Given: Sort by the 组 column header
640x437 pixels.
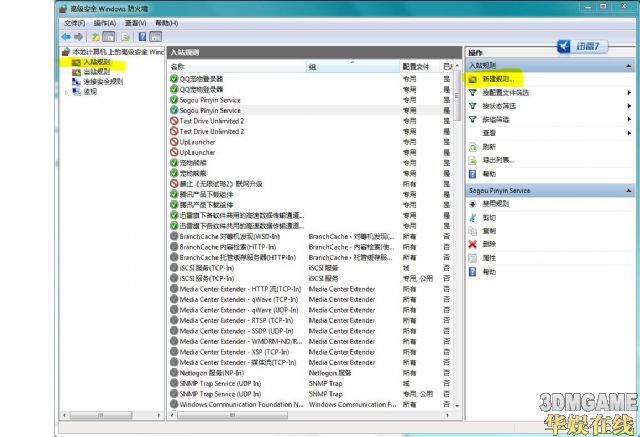Looking at the screenshot, I should point(353,67).
